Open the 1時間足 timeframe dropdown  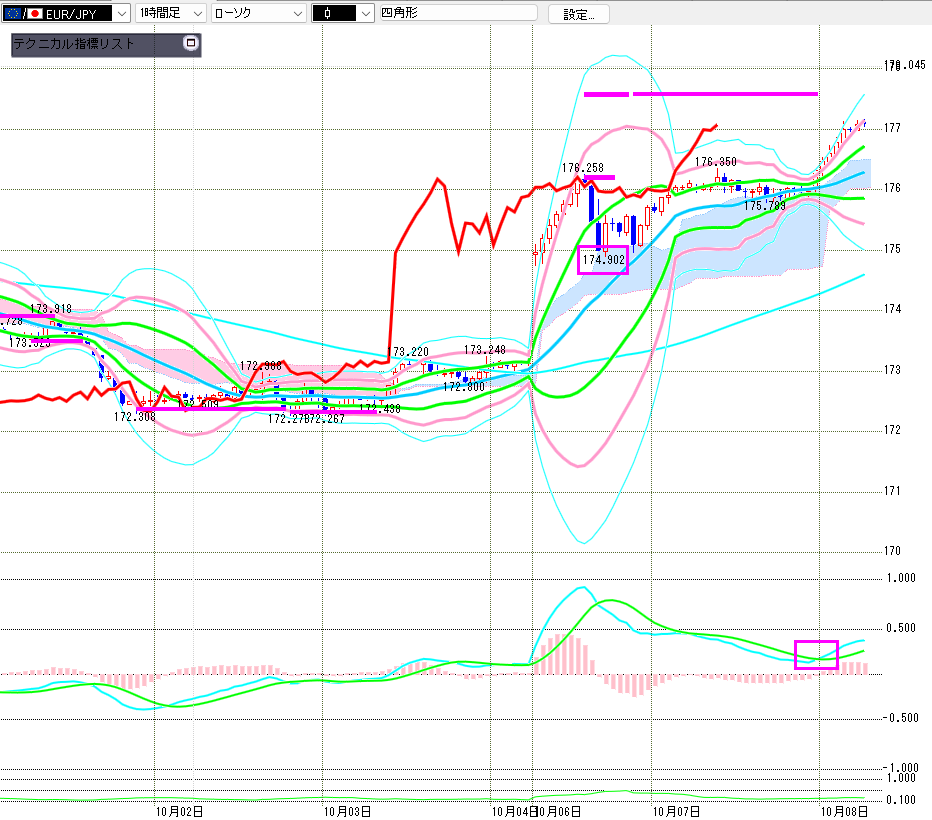(199, 14)
